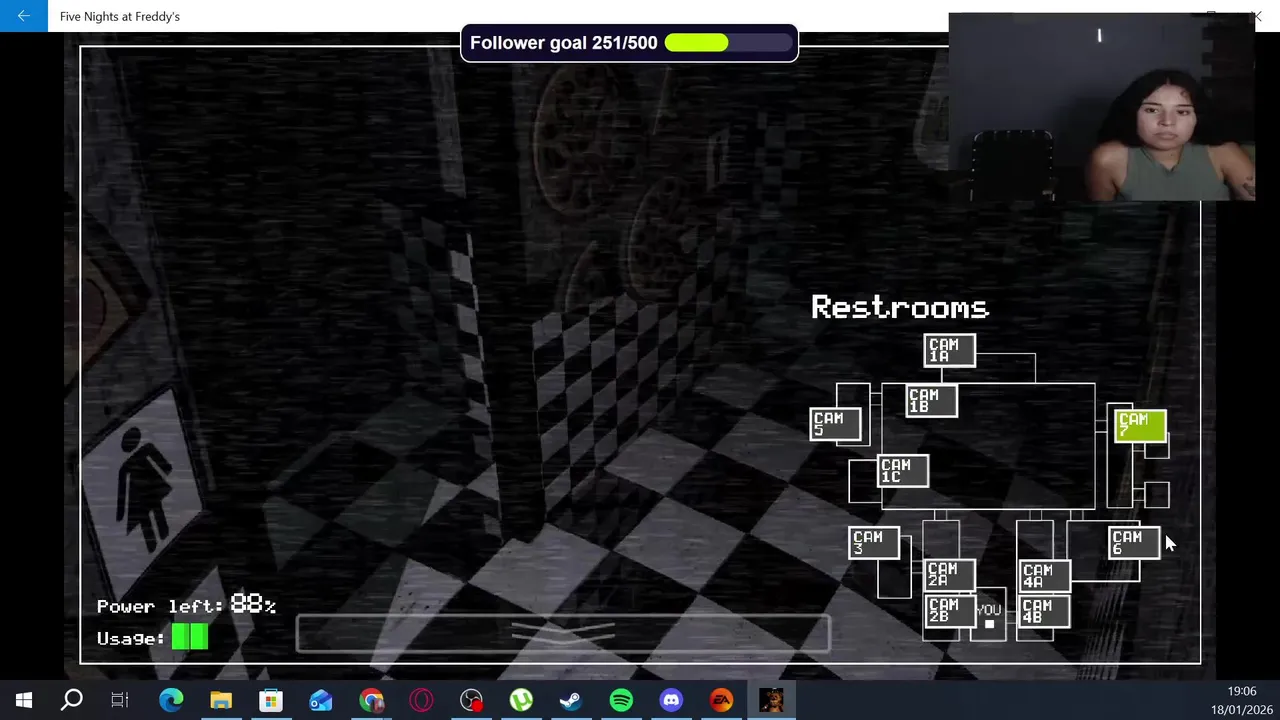The height and width of the screenshot is (720, 1280).
Task: Switch to CAM 2B camera
Action: (949, 611)
